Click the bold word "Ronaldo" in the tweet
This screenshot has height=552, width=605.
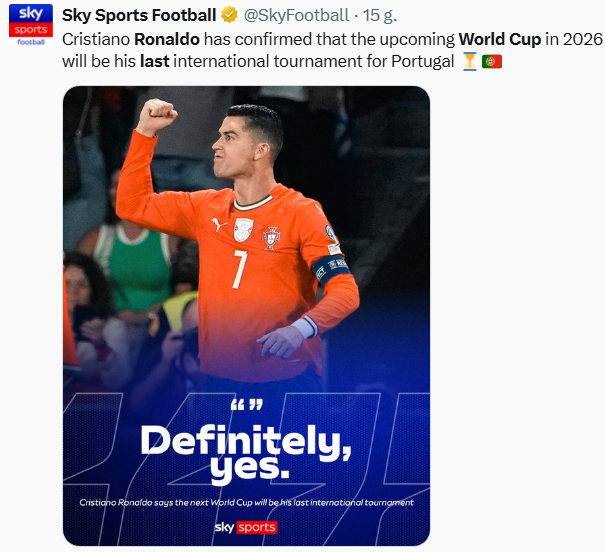click(x=168, y=40)
